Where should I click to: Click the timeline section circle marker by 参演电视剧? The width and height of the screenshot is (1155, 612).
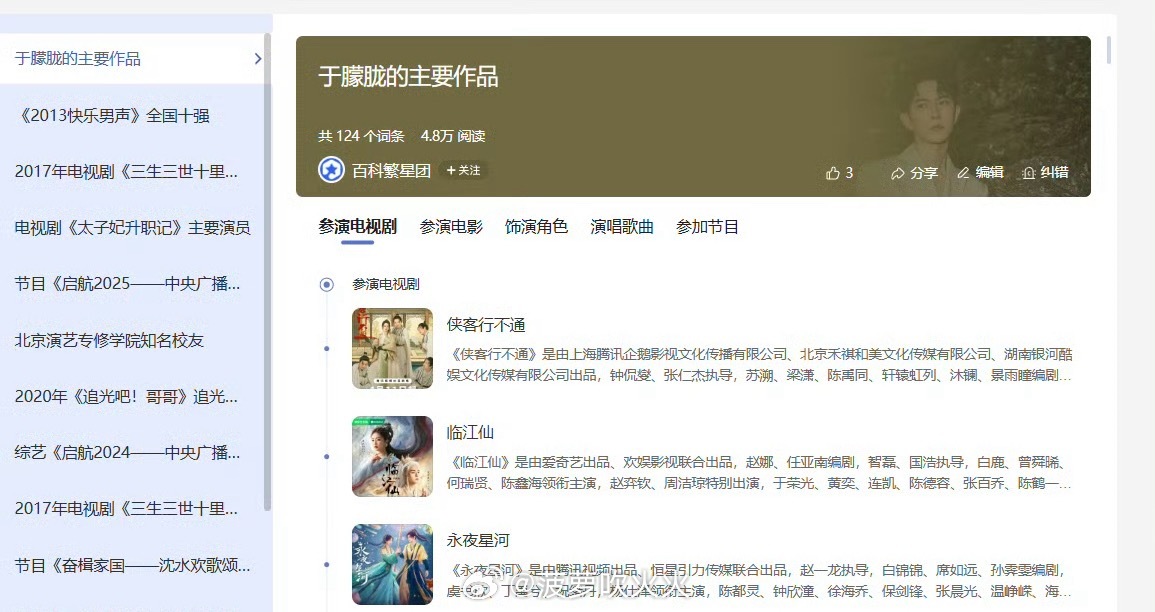[326, 284]
